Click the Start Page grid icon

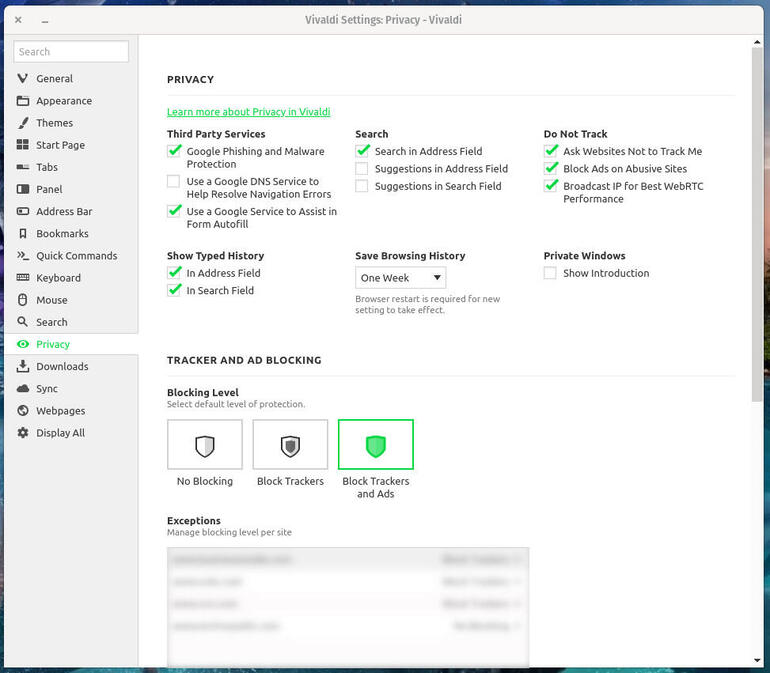point(23,144)
